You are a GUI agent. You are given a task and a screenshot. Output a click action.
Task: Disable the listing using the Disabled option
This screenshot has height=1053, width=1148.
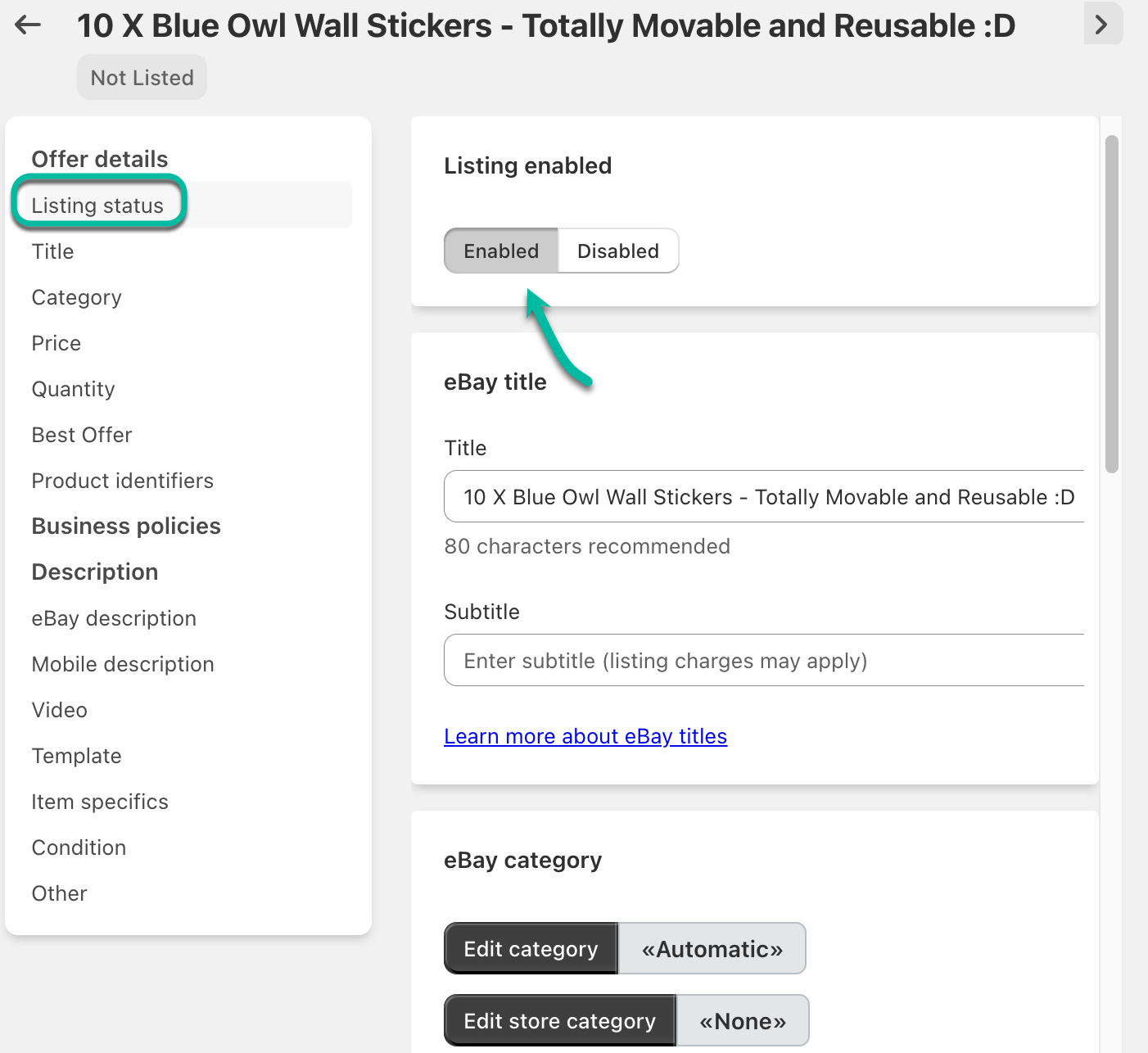(x=618, y=251)
